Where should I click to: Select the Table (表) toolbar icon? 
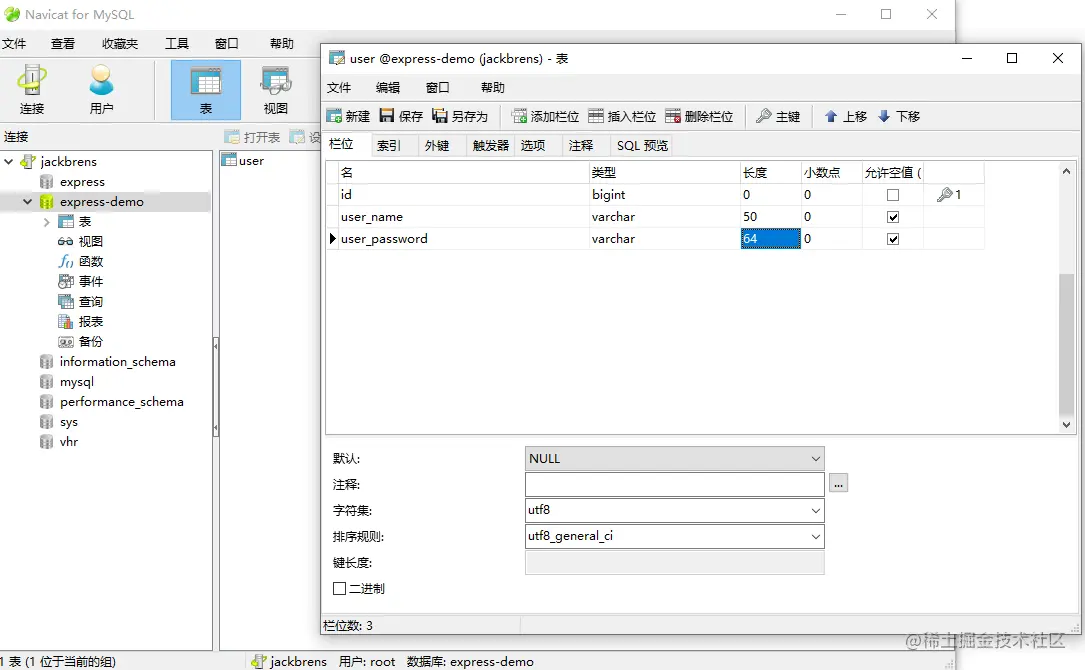(x=206, y=90)
